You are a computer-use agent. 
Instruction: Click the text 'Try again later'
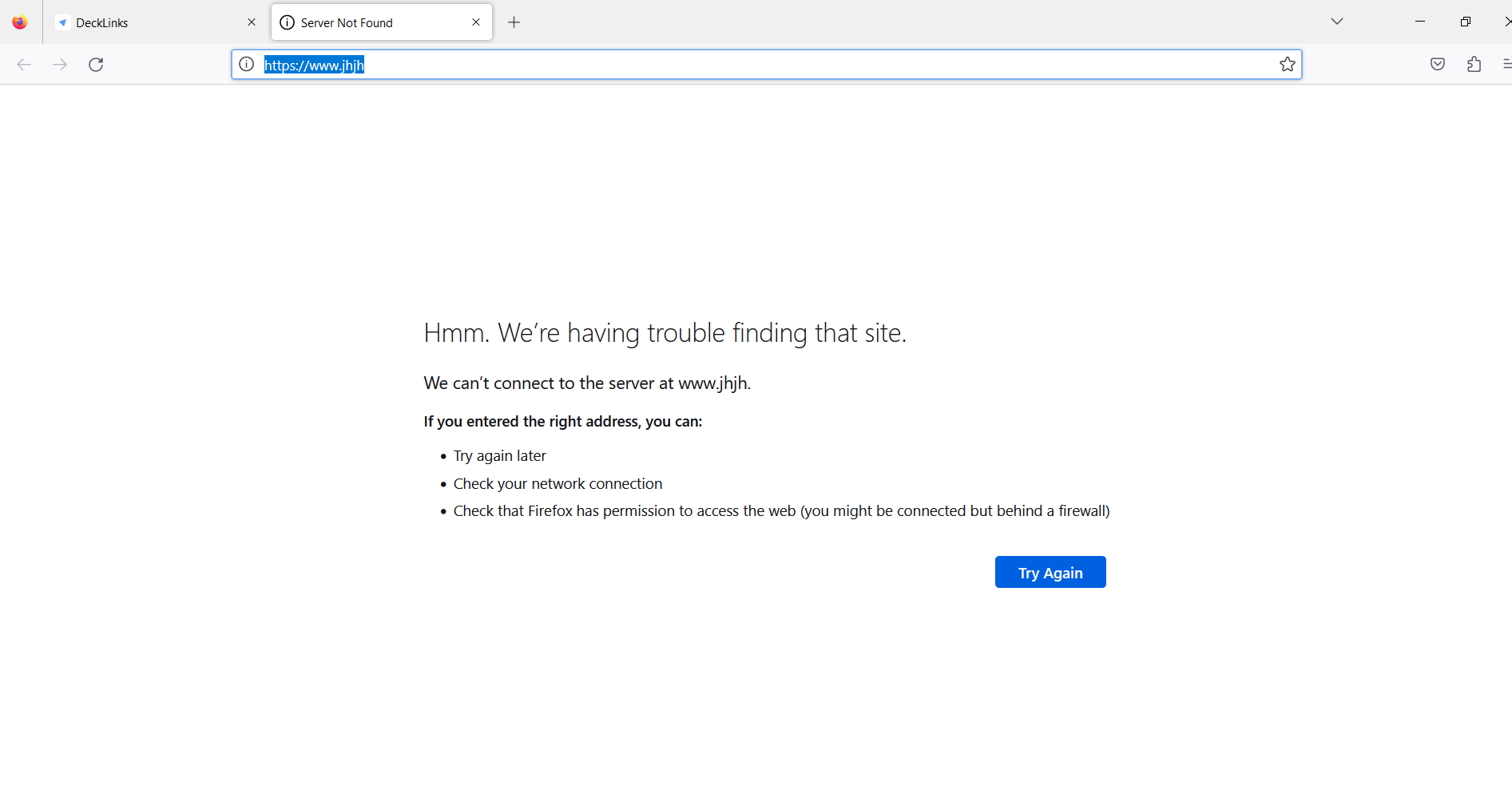[500, 456]
